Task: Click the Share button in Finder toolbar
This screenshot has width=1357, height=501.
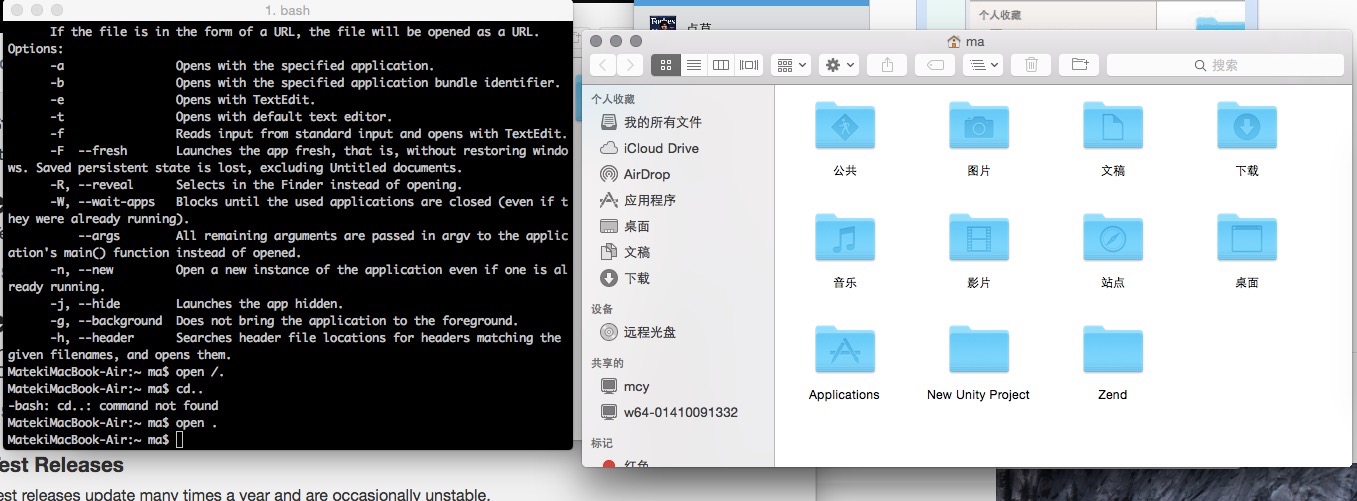Action: 887,65
